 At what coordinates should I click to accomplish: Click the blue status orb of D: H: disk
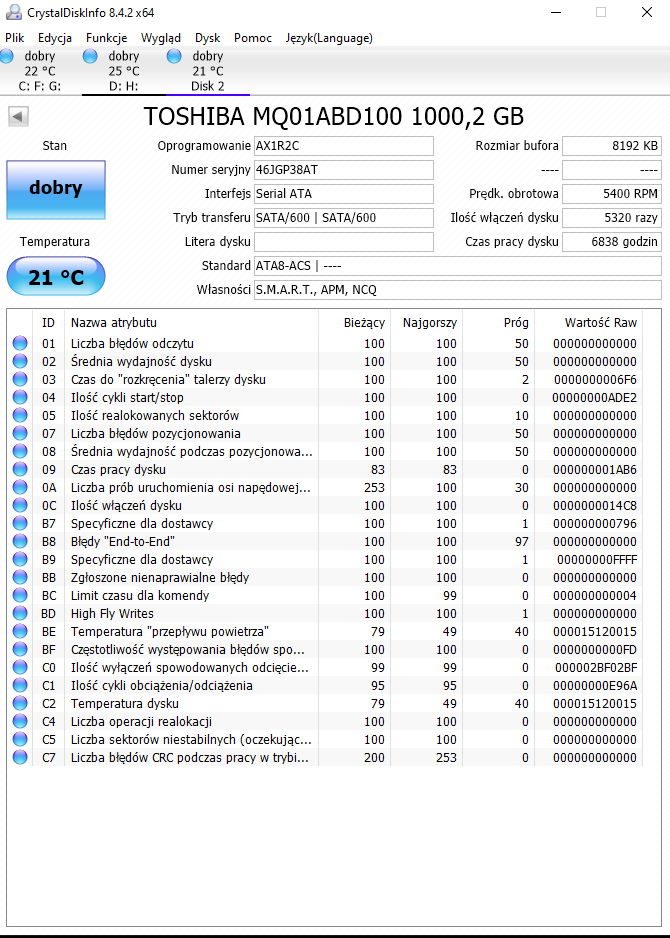(x=90, y=56)
